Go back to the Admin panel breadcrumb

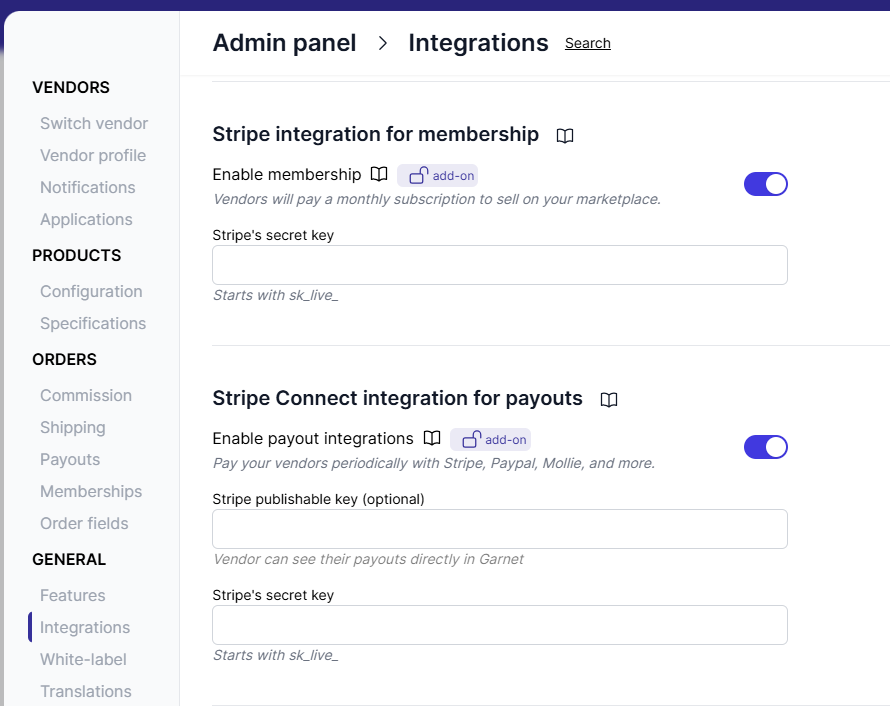(284, 43)
